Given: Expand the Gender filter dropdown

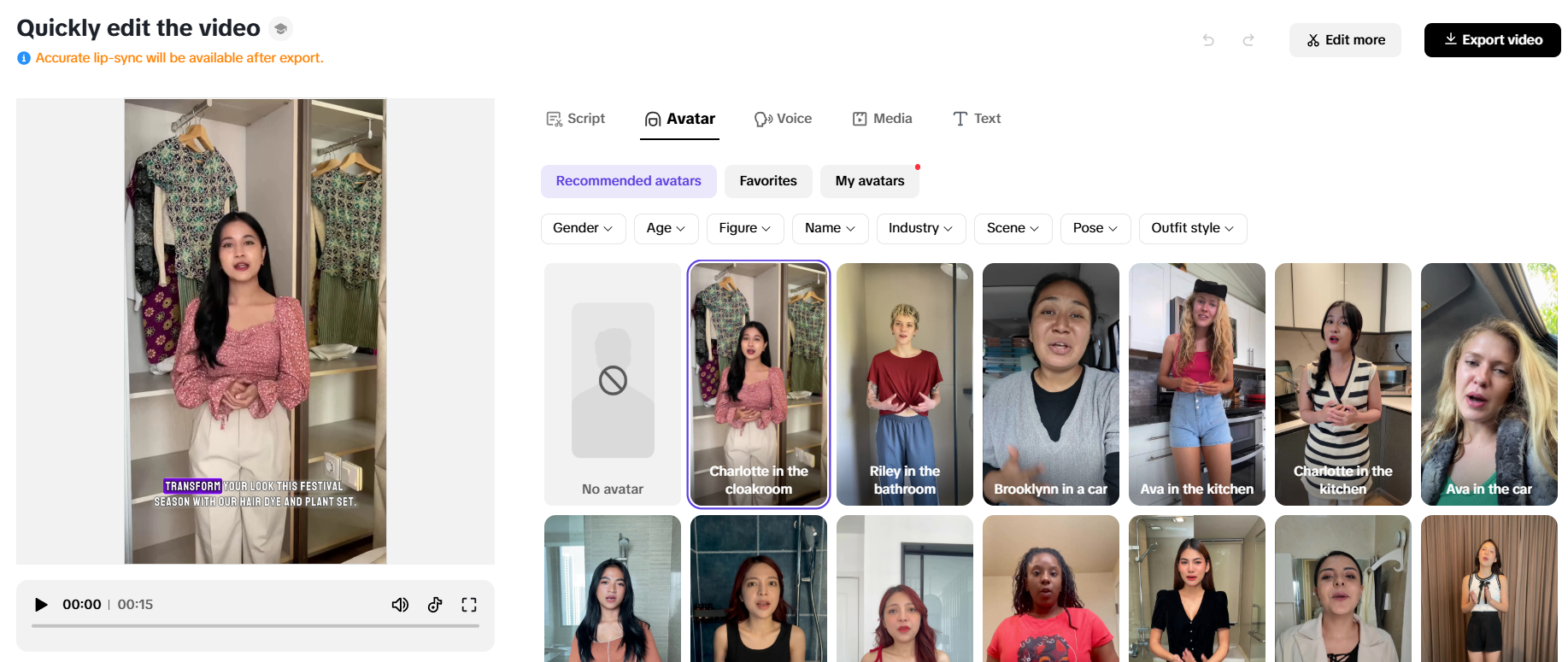Looking at the screenshot, I should (x=583, y=228).
